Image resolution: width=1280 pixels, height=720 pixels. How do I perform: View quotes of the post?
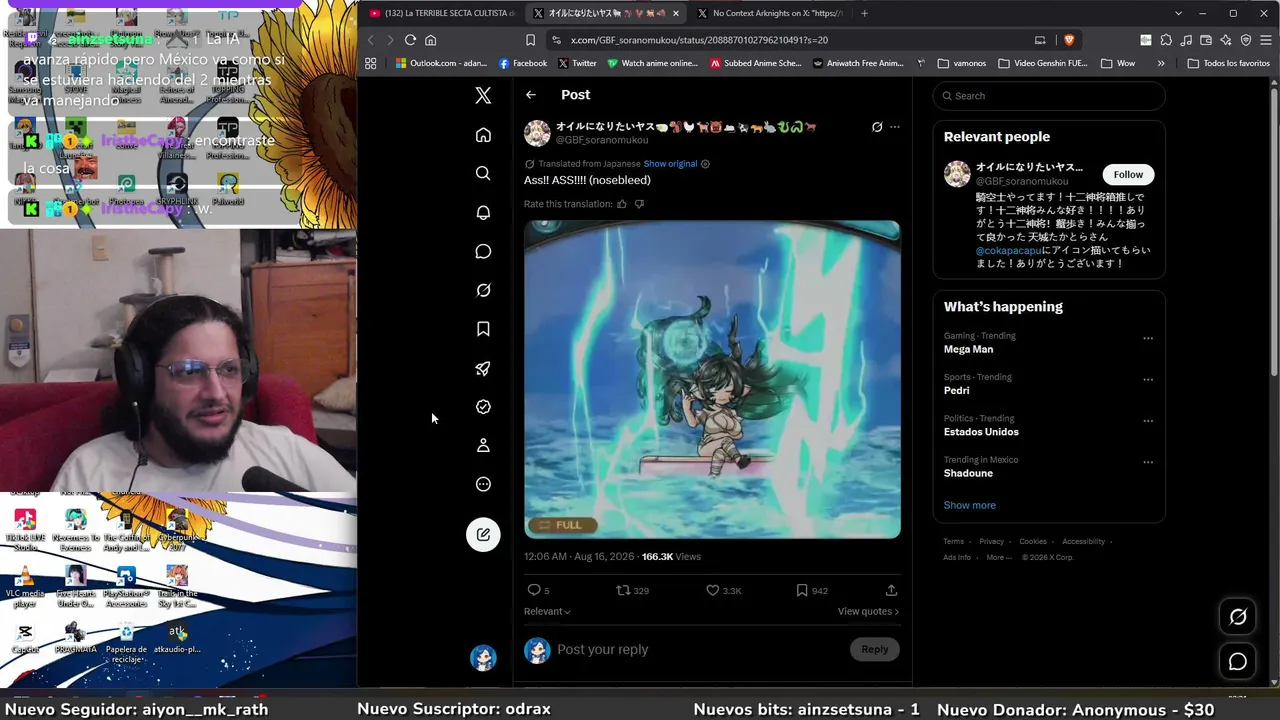868,611
